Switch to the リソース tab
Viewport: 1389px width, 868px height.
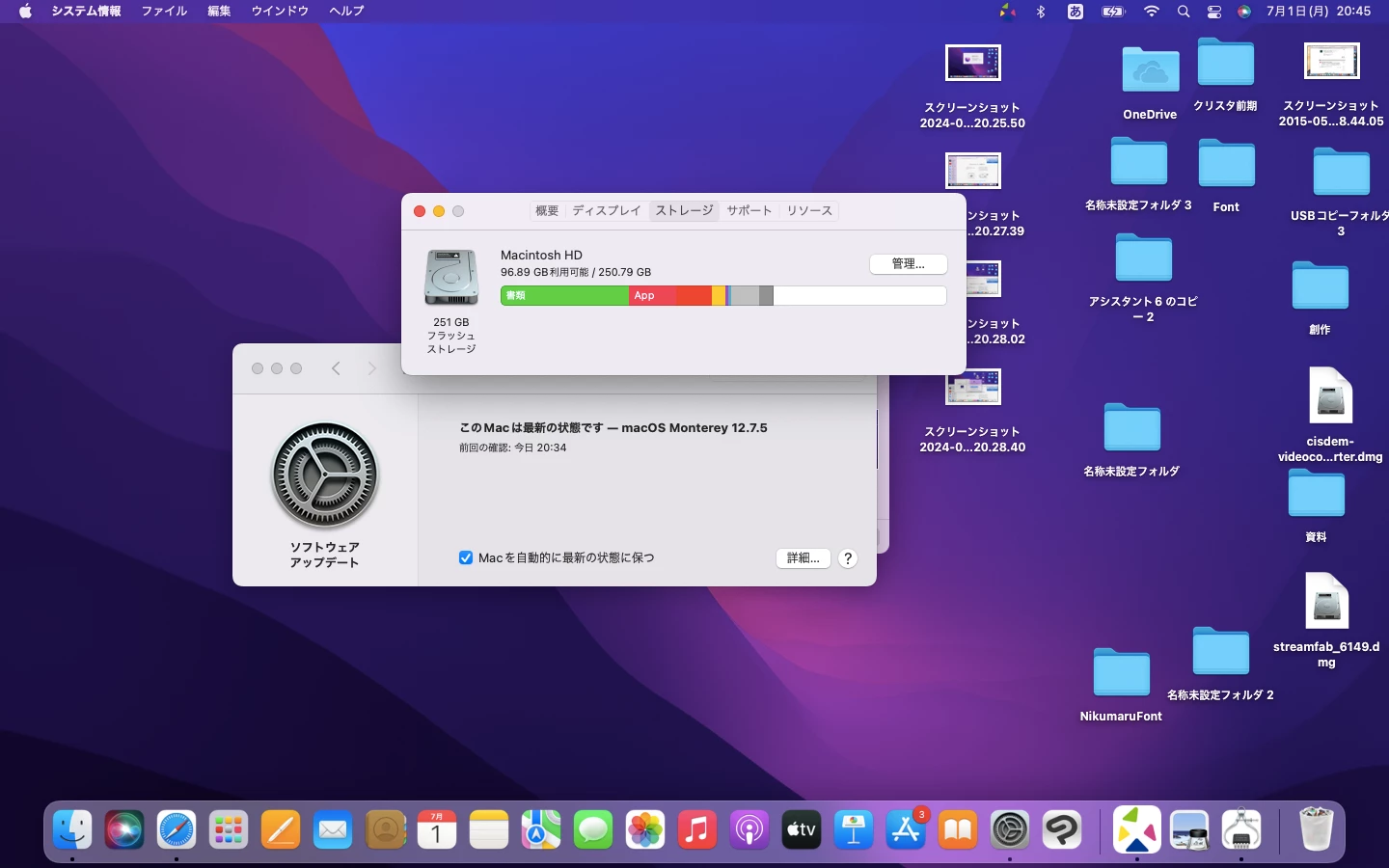[809, 210]
